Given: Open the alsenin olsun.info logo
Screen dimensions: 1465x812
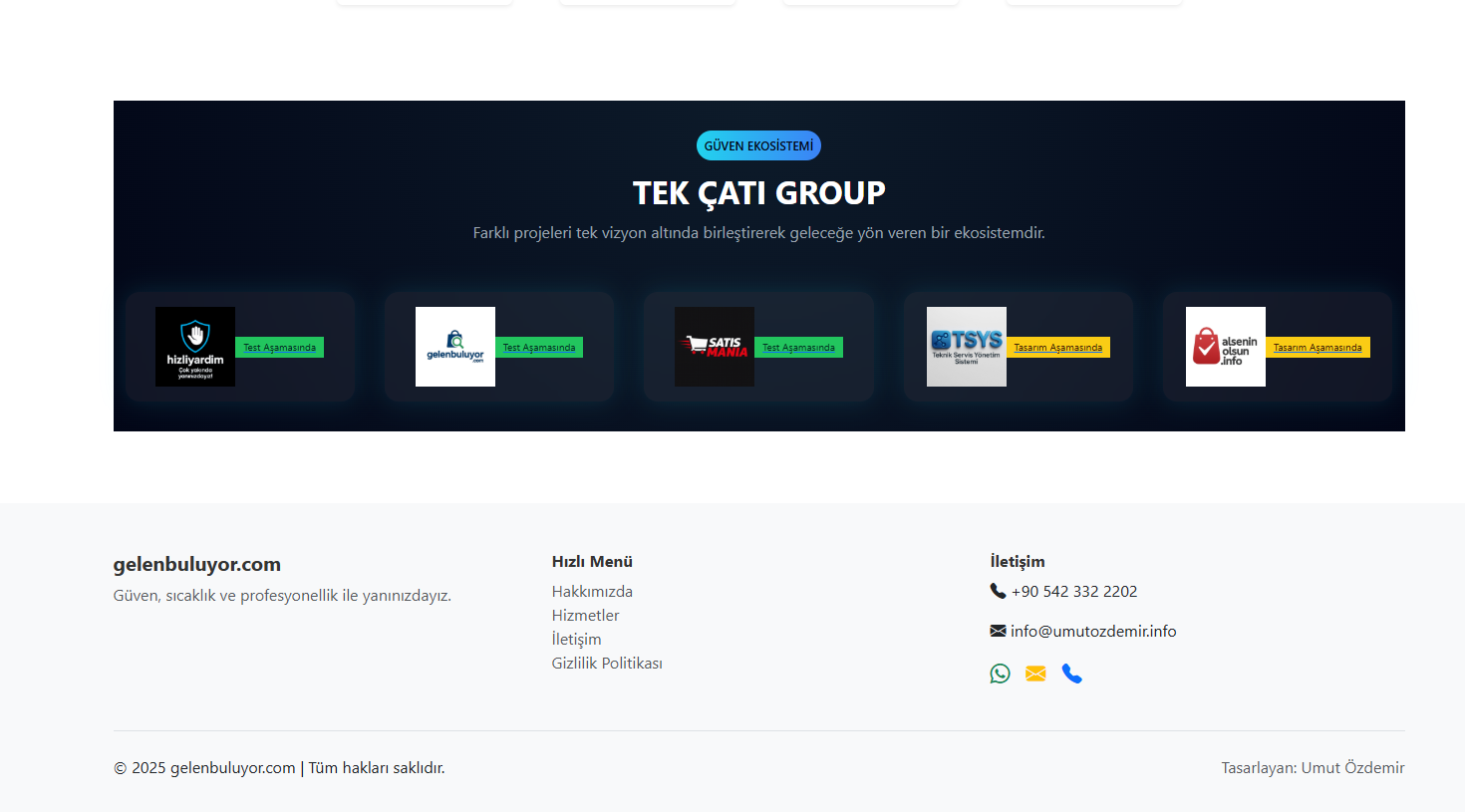Looking at the screenshot, I should pyautogui.click(x=1226, y=347).
